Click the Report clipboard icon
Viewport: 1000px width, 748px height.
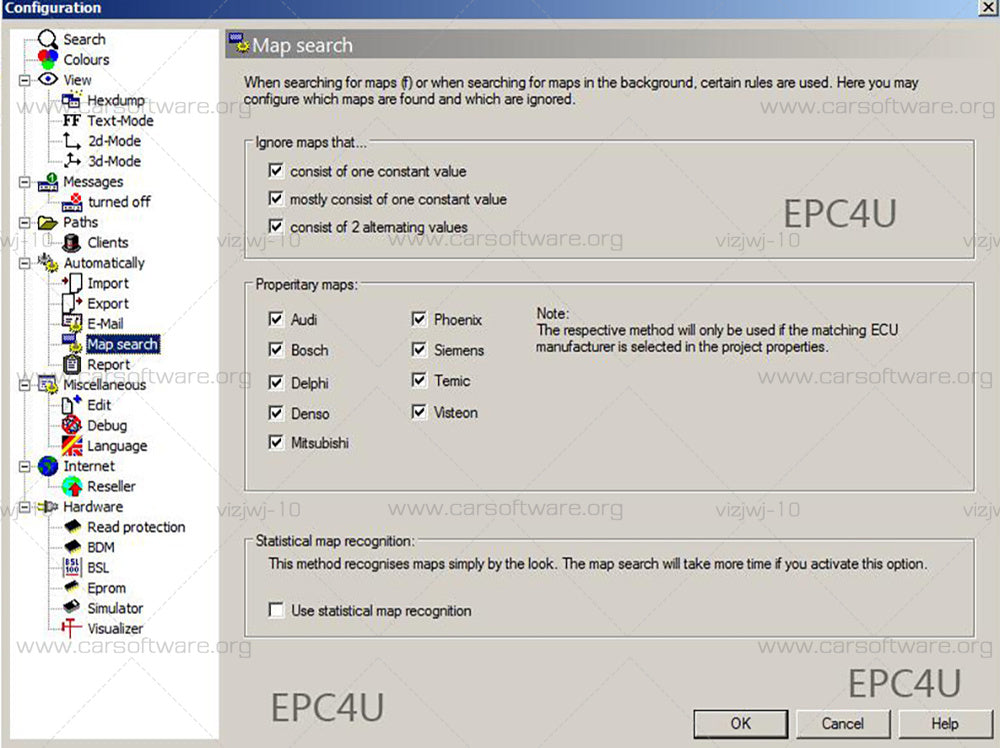(x=72, y=364)
